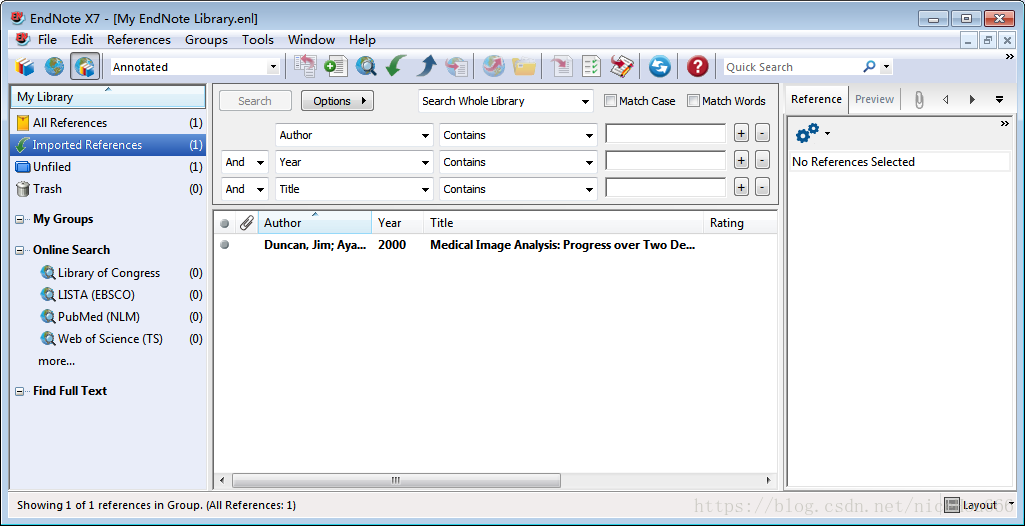Click the Author search value field

click(665, 133)
